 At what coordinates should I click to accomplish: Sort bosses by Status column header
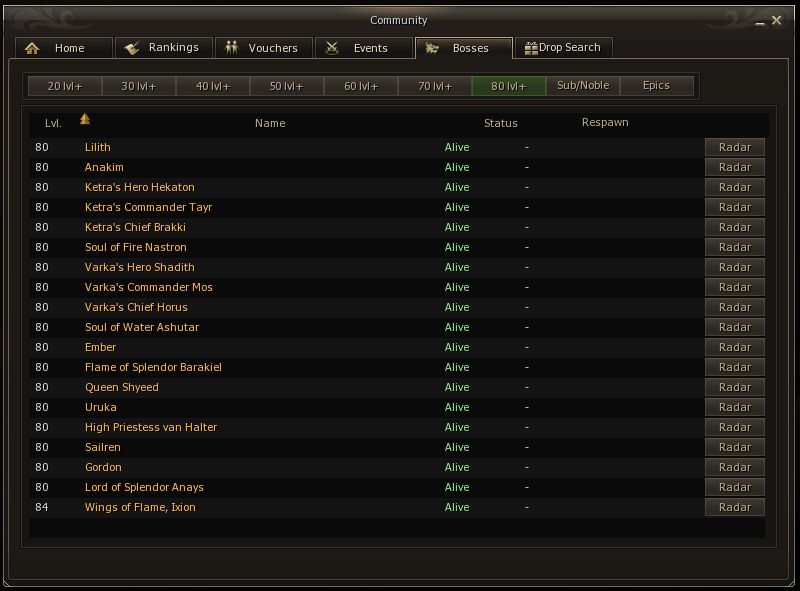pyautogui.click(x=501, y=123)
